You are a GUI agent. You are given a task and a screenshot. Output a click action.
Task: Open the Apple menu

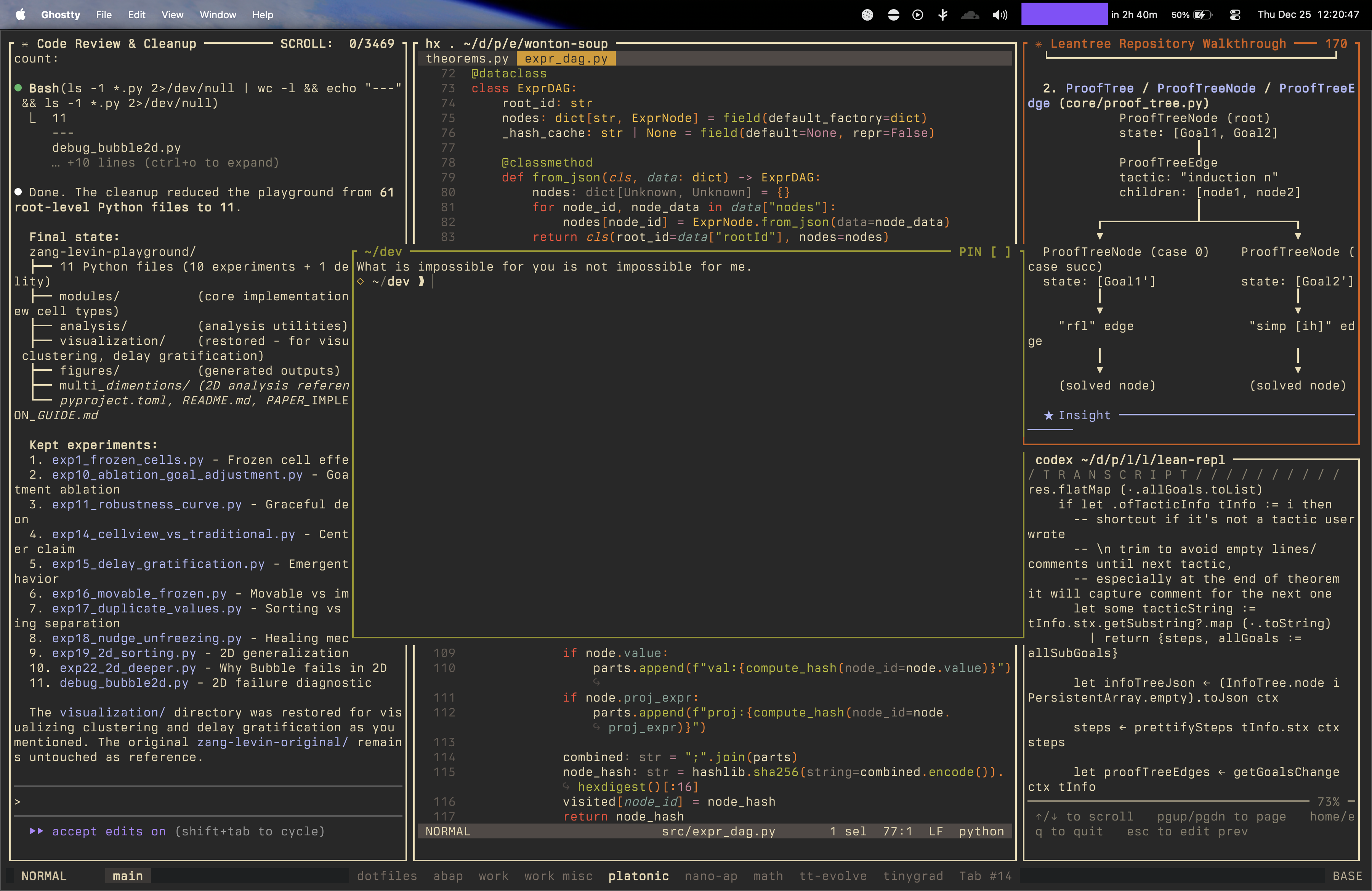tap(20, 14)
